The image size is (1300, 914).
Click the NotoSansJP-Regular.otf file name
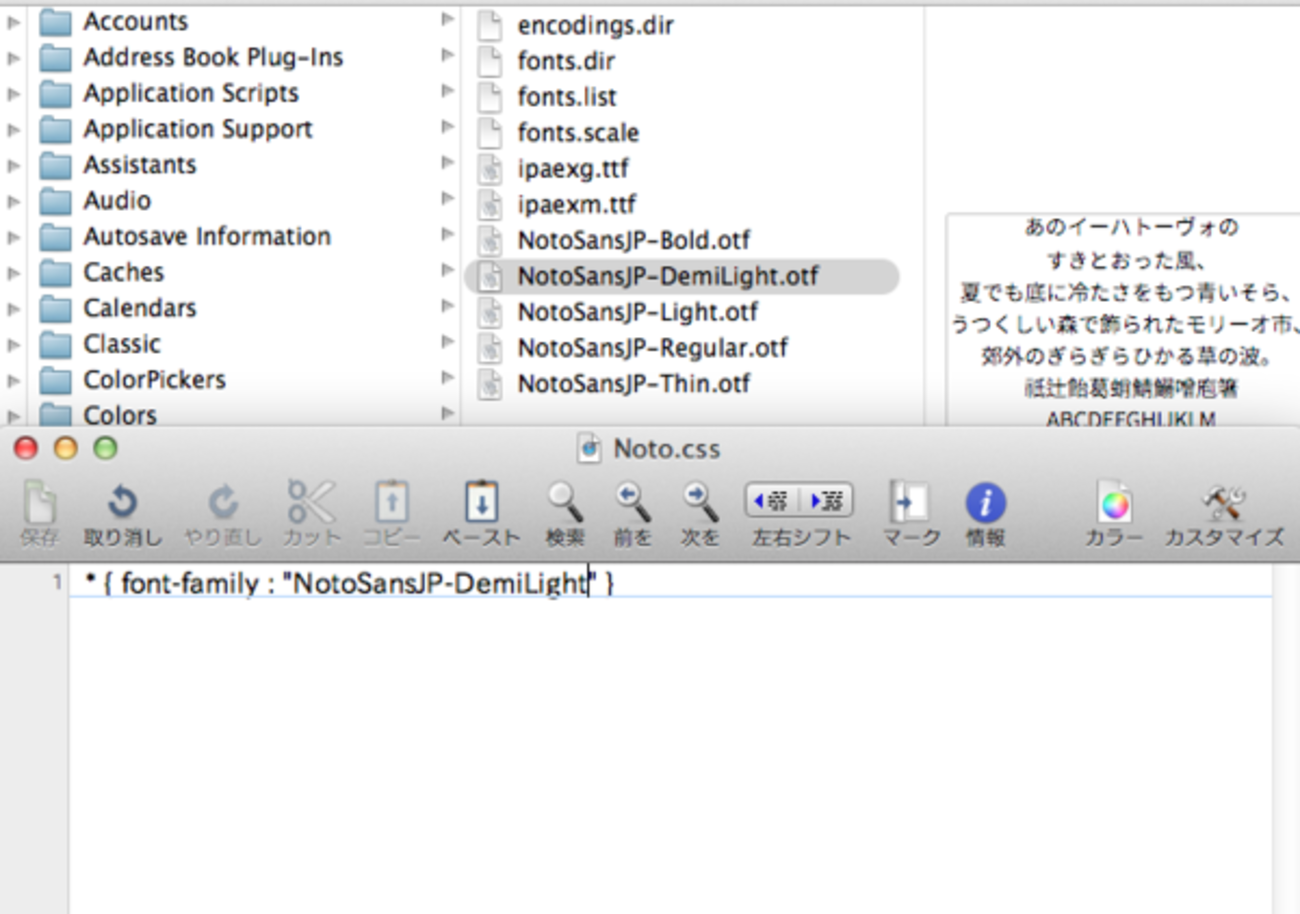pos(652,349)
